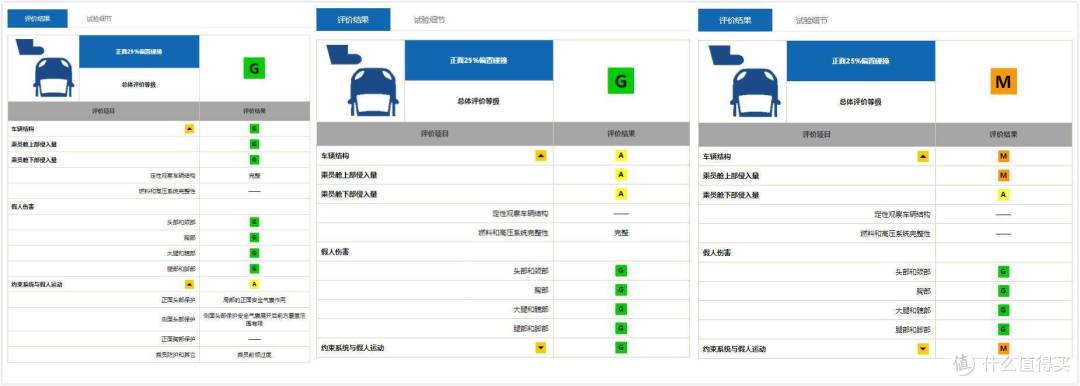Select 评价结果 tab in the left panel

pos(37,19)
